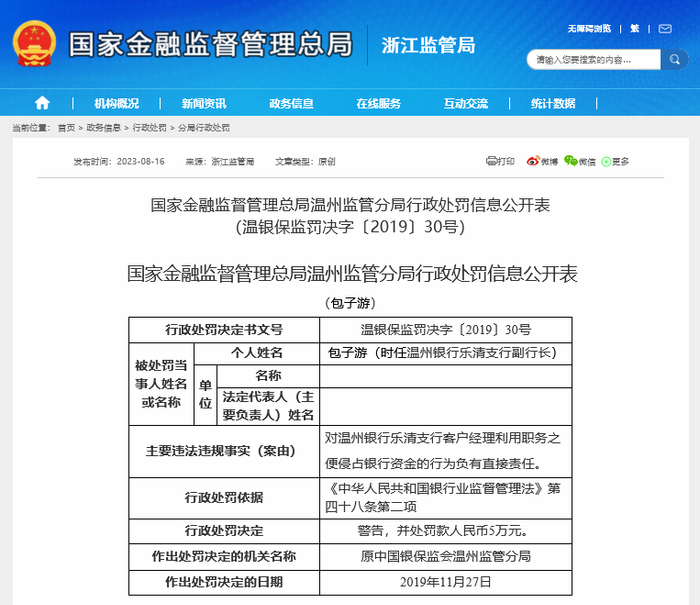Click the 行政处罚 breadcrumb link
700x605 pixels.
point(150,128)
